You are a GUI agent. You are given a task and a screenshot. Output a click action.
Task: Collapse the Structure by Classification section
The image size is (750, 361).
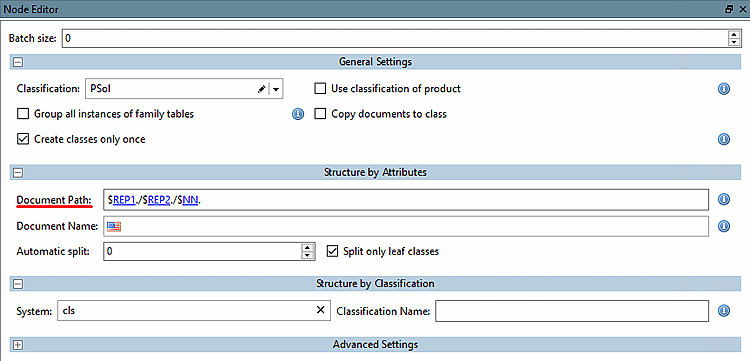click(18, 284)
